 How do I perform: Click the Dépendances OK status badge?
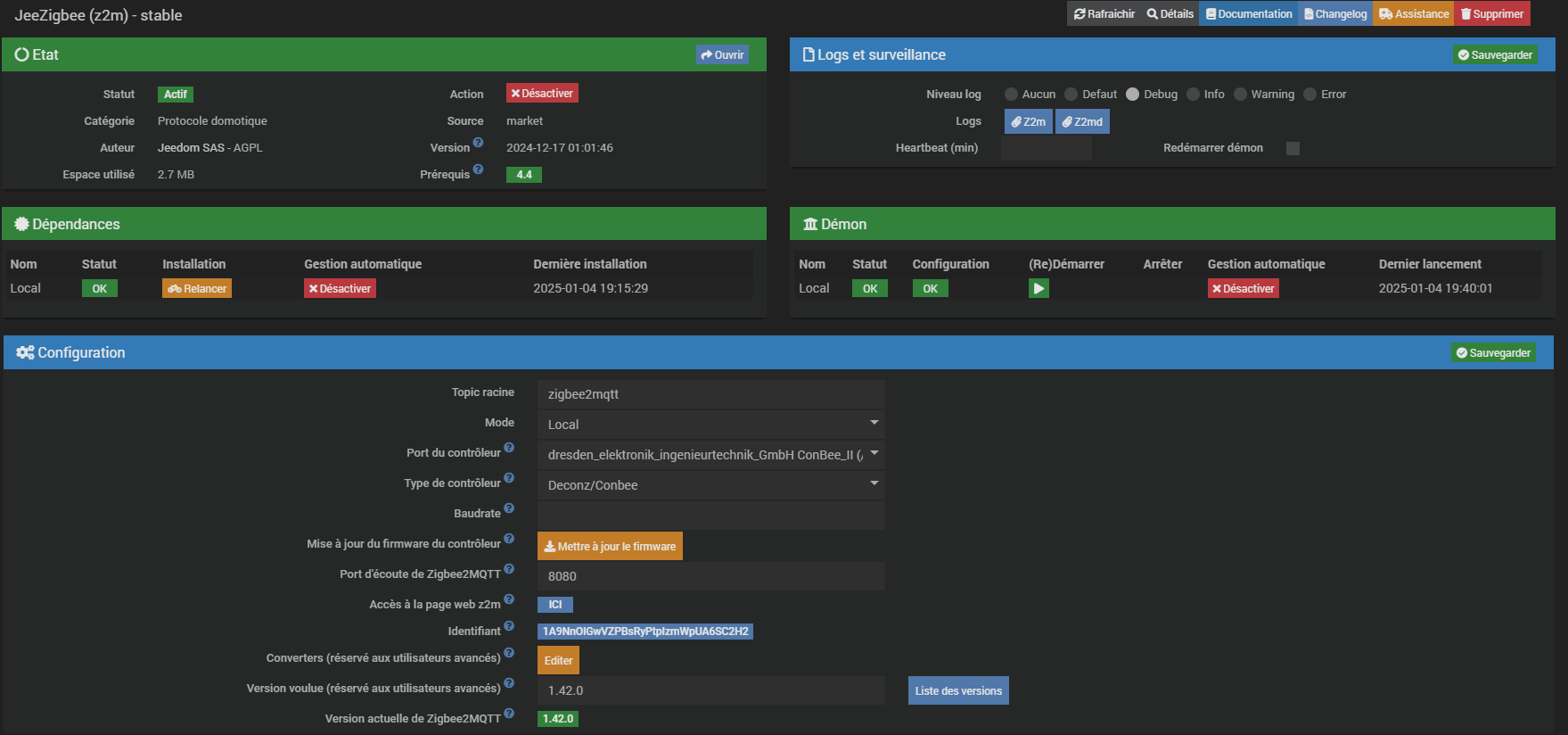click(100, 288)
